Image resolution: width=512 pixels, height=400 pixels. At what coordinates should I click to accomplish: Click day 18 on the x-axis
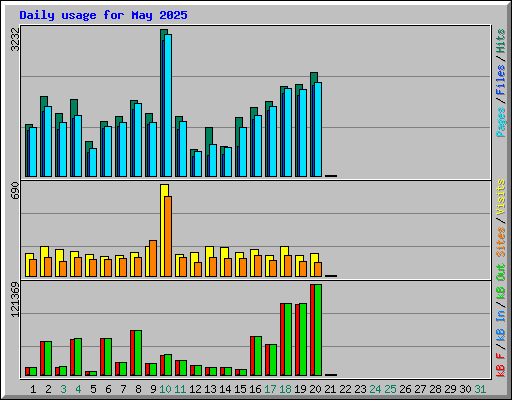tap(285, 389)
